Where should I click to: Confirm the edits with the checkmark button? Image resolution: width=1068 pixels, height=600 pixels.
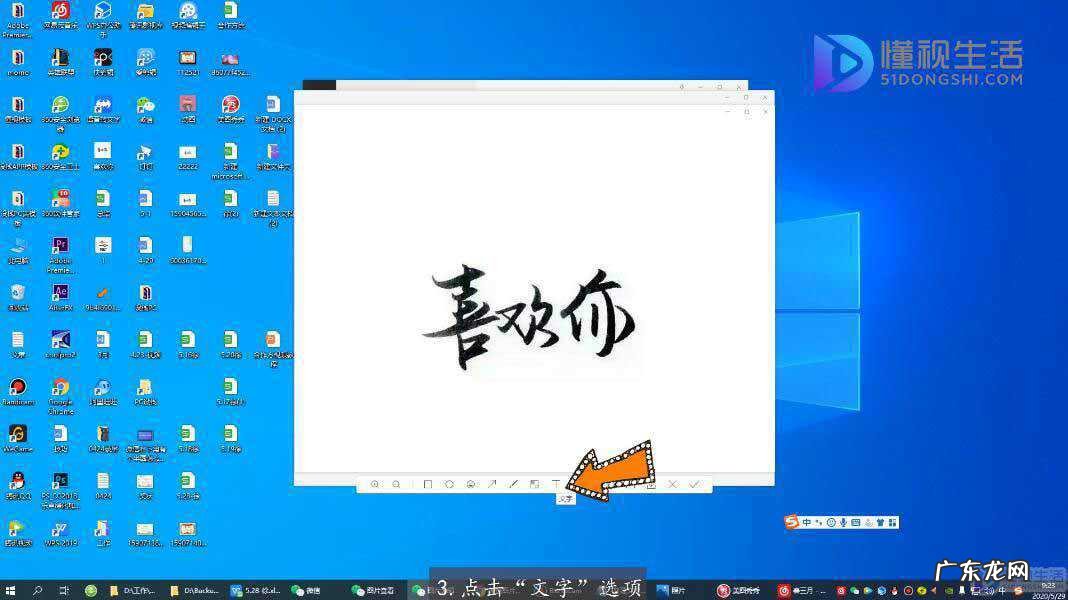point(696,484)
